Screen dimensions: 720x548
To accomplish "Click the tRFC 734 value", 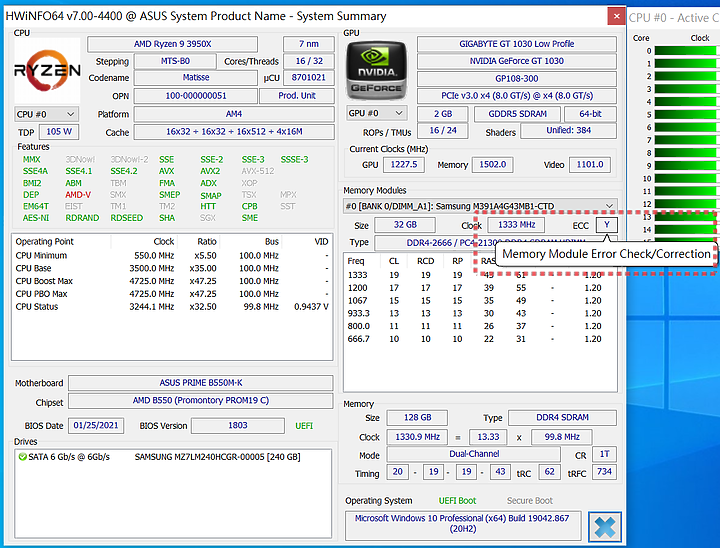I will [x=604, y=472].
